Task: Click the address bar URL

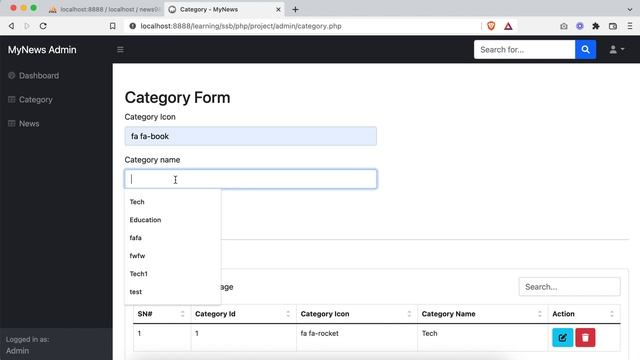Action: point(241,26)
